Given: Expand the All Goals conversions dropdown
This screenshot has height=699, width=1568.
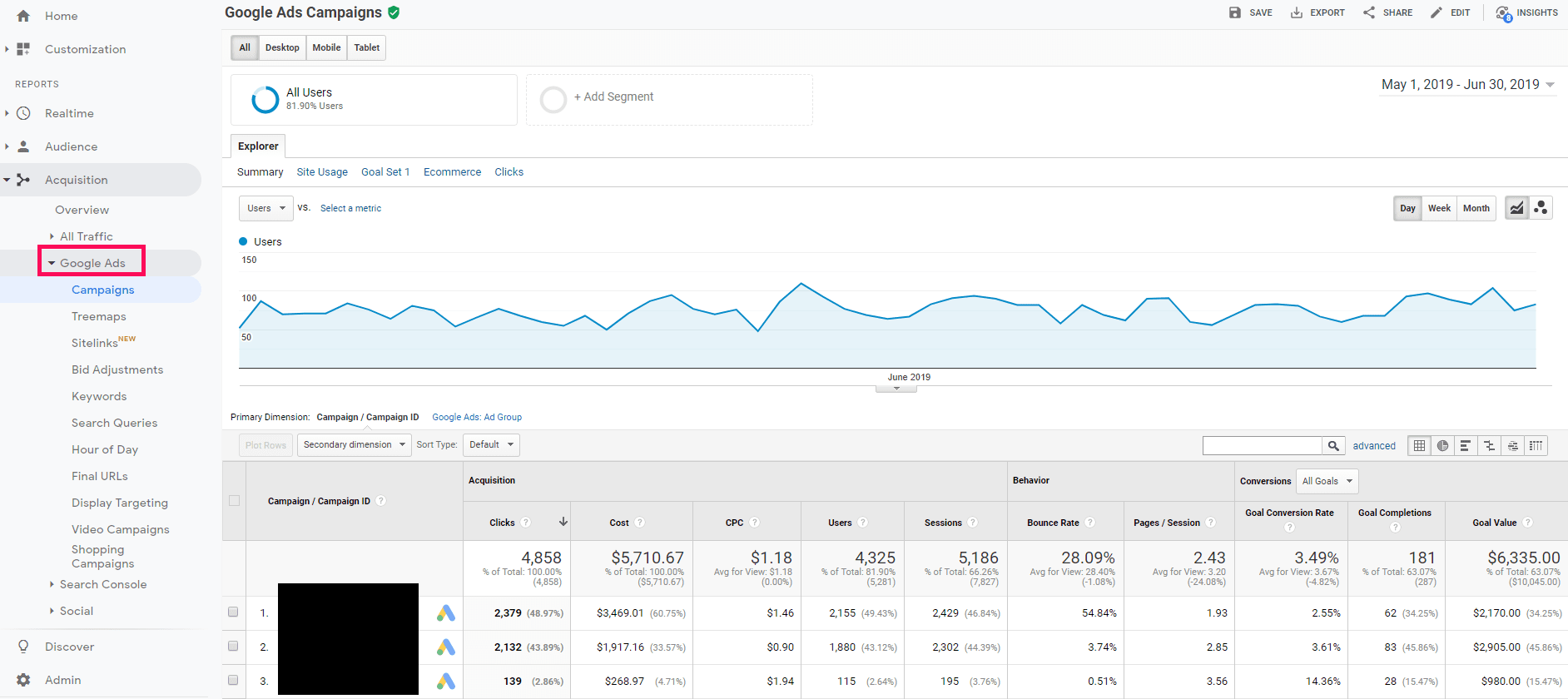Looking at the screenshot, I should [x=1327, y=481].
